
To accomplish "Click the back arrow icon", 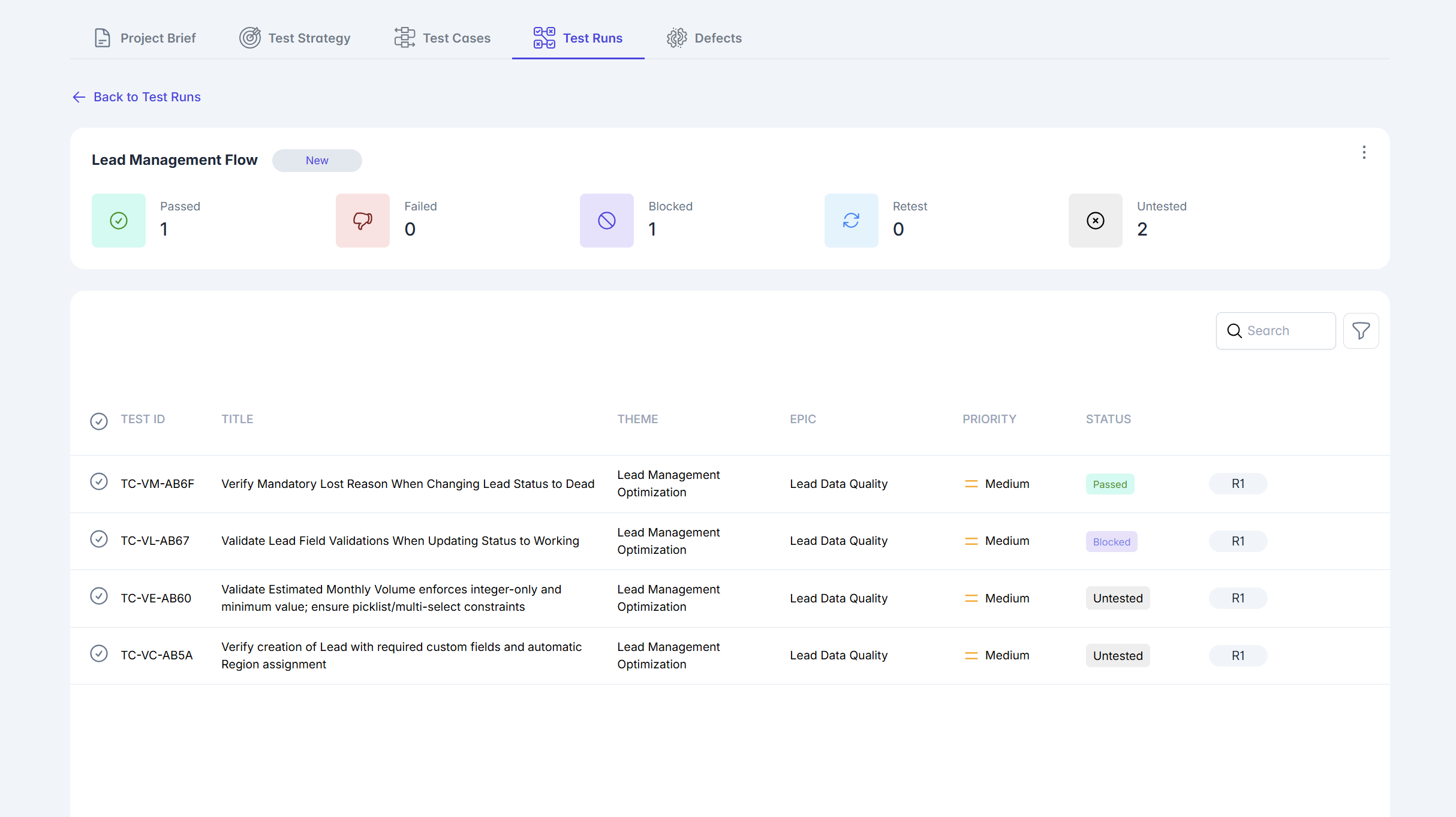I will click(x=79, y=97).
